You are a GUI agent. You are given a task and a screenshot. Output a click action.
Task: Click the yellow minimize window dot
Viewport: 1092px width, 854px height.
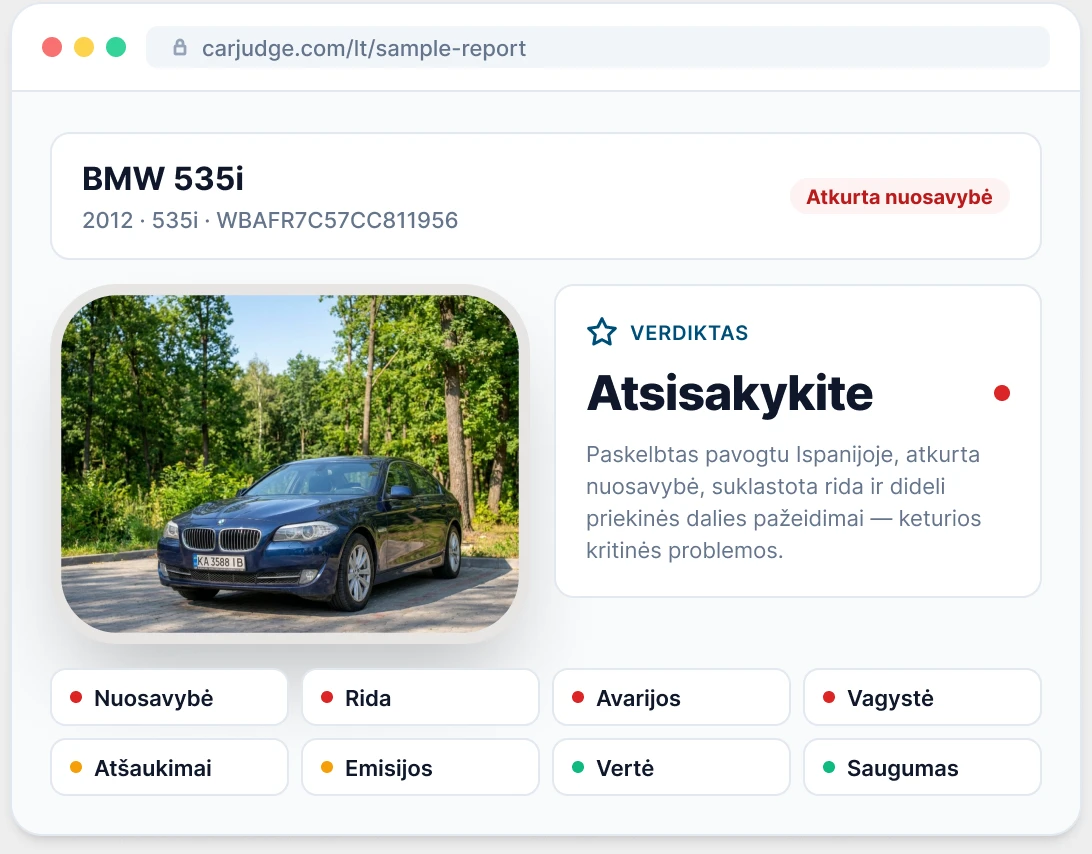coord(84,47)
